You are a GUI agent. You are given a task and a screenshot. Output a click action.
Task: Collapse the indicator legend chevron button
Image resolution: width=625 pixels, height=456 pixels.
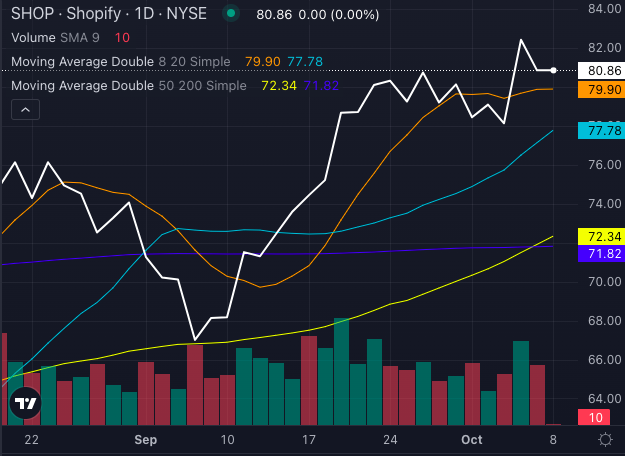(26, 110)
